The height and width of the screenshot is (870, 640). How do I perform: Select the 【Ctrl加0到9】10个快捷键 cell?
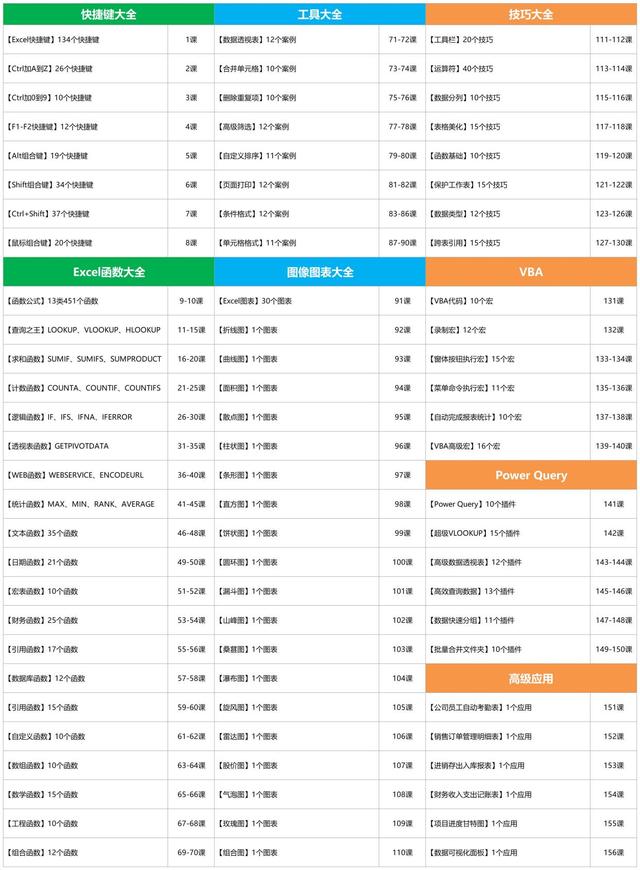[x=85, y=98]
